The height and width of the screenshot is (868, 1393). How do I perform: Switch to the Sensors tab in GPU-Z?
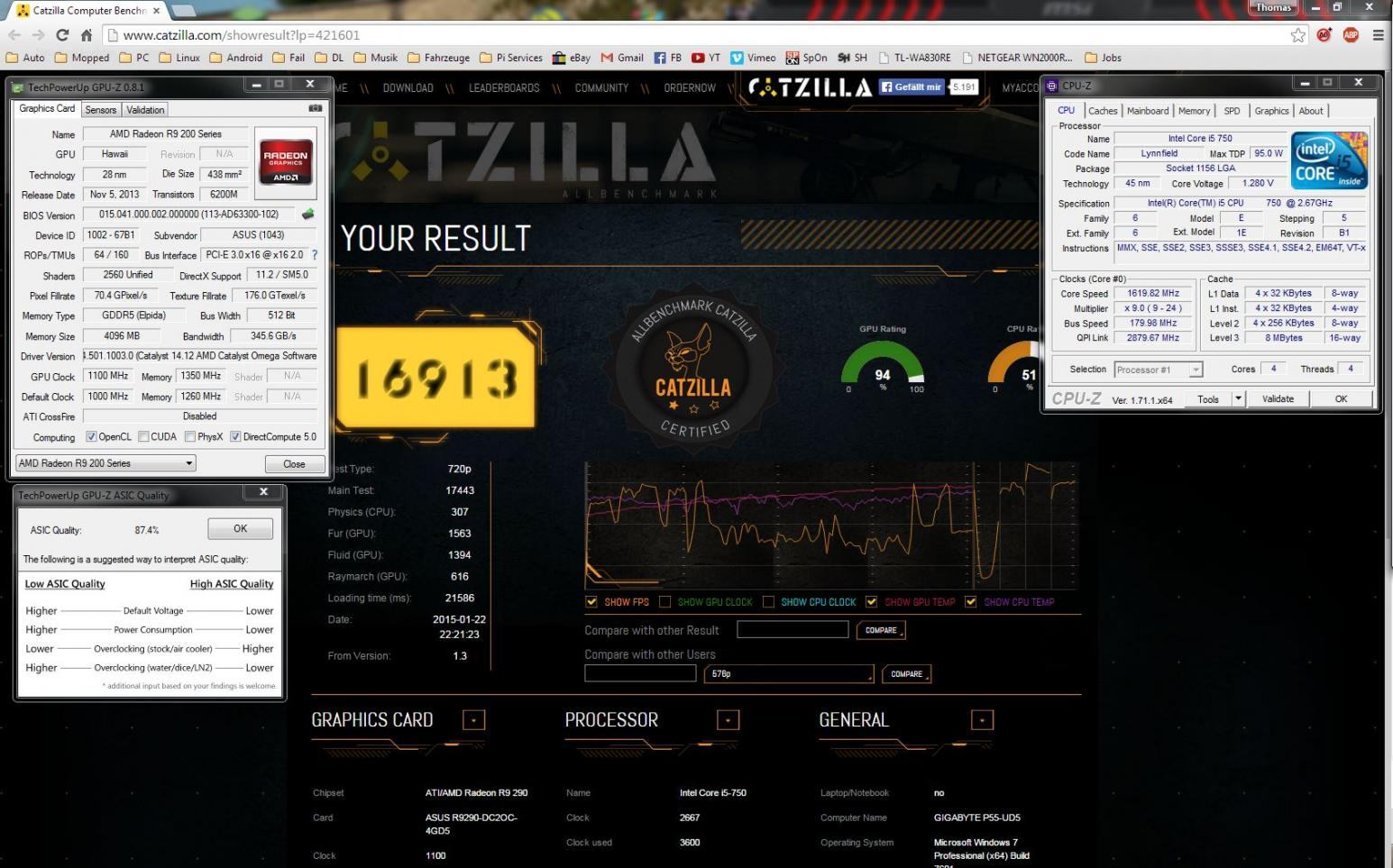pos(100,109)
